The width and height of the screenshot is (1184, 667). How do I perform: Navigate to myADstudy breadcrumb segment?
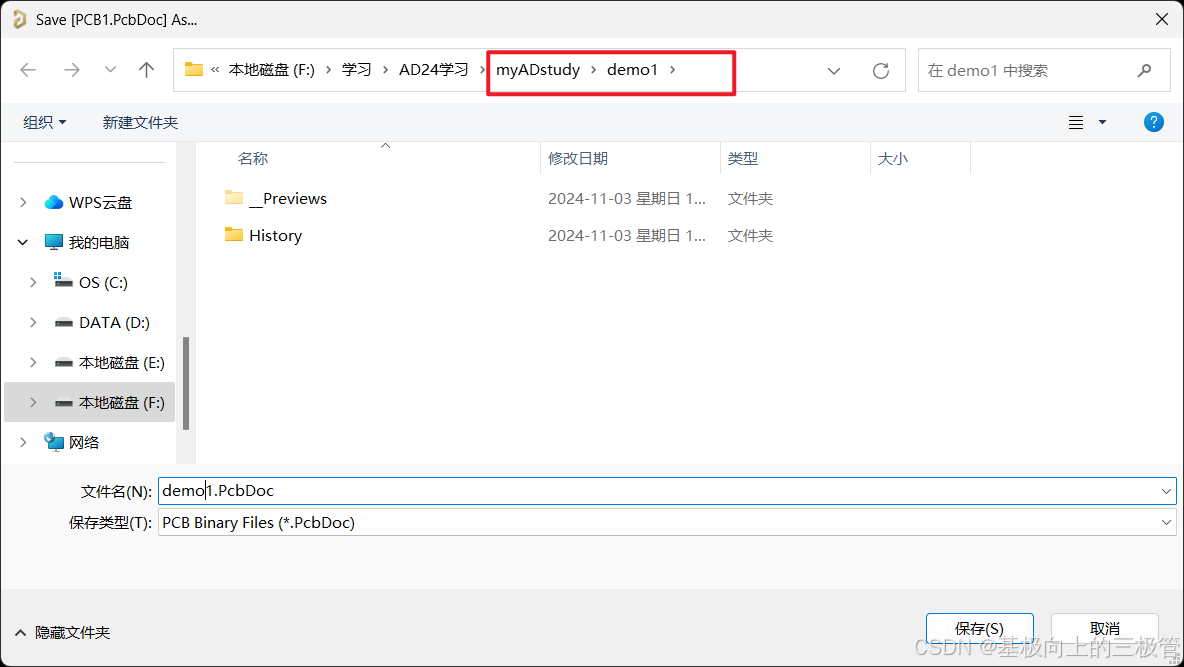point(538,69)
